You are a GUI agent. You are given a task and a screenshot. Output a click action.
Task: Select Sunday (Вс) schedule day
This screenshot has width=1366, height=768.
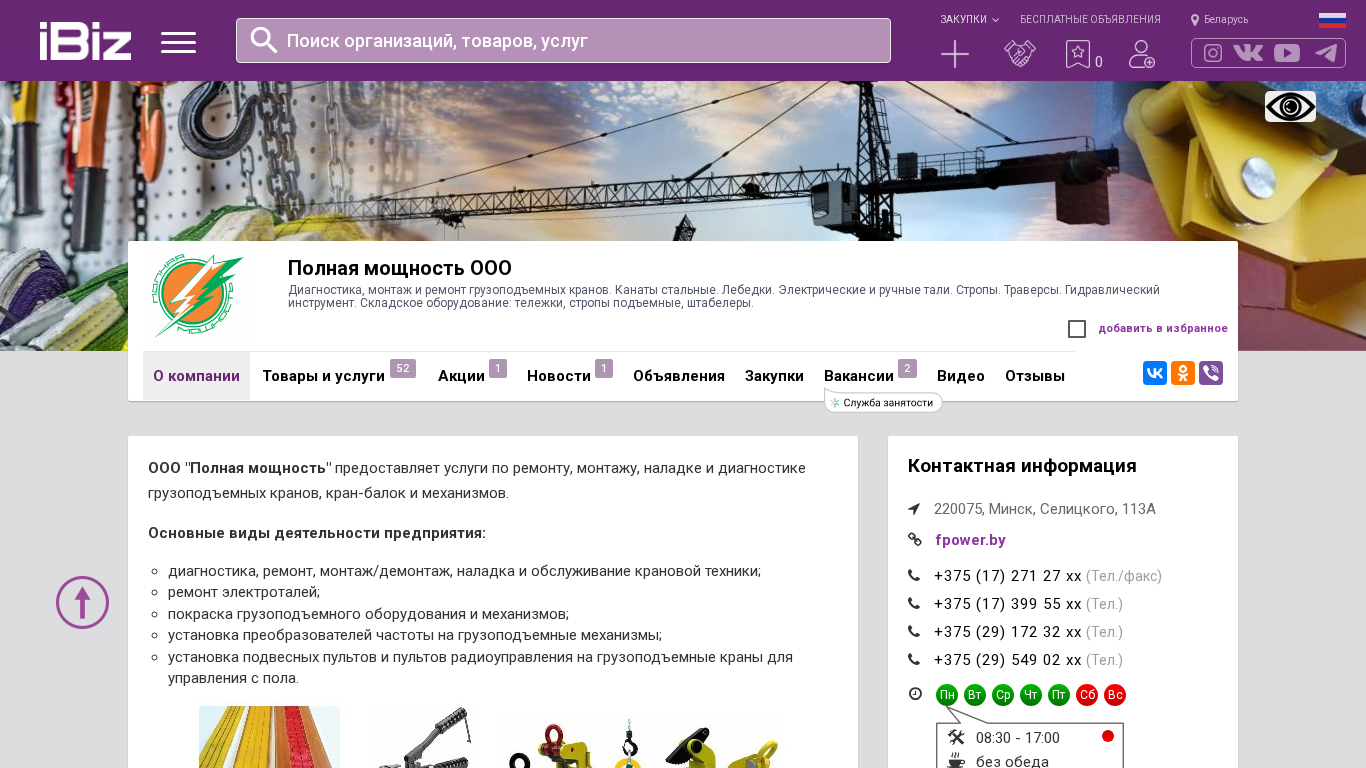coord(1115,695)
